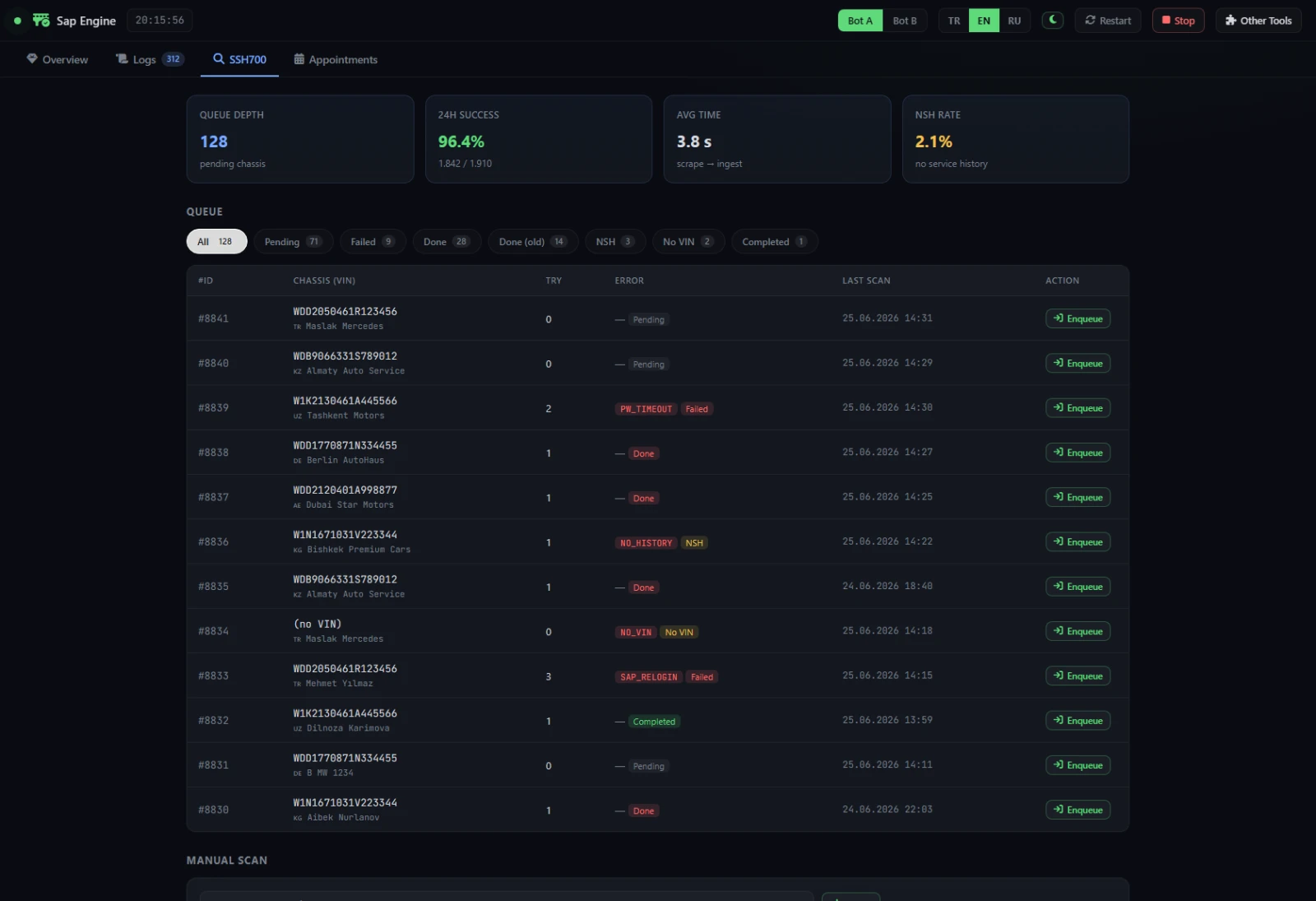Filter queue by NSH

615,241
